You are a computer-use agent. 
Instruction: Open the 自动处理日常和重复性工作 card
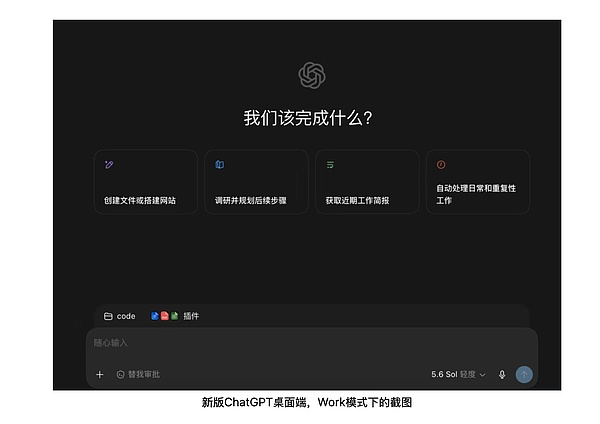click(x=478, y=181)
